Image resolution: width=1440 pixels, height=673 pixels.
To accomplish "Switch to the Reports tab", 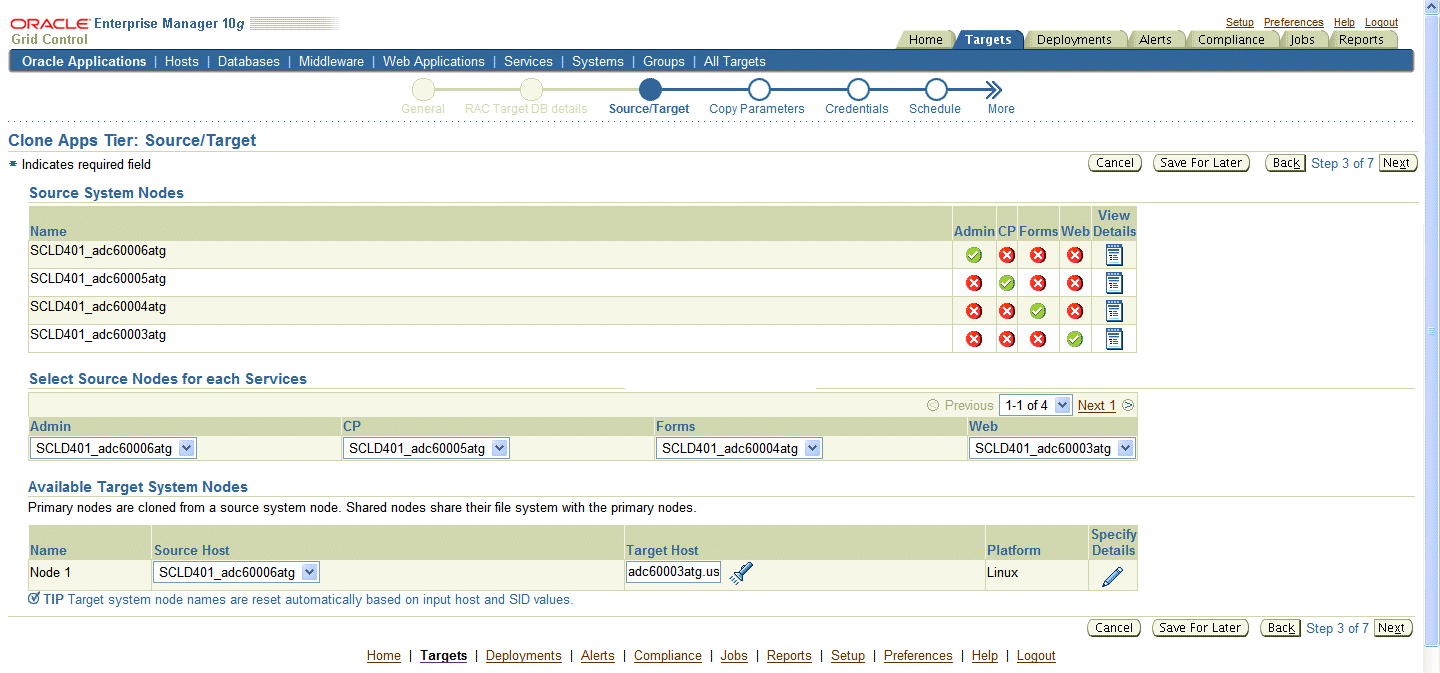I will (1361, 40).
